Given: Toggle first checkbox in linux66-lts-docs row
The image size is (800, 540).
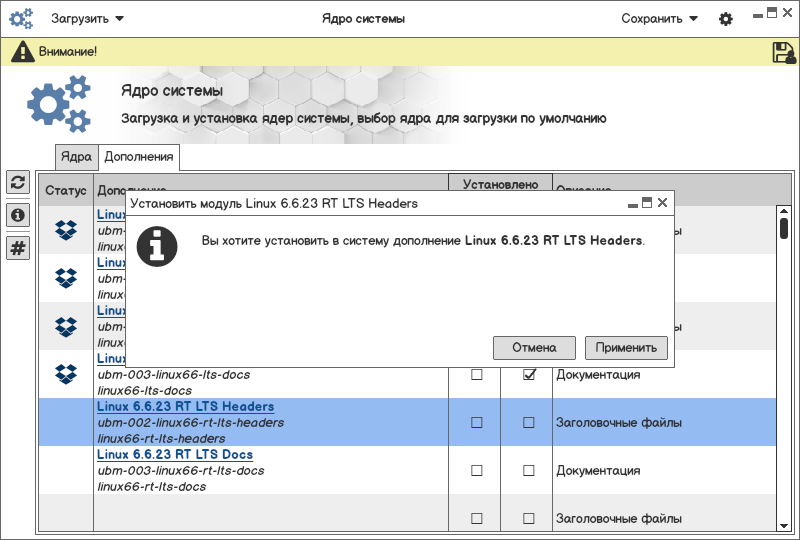Looking at the screenshot, I should tap(477, 375).
